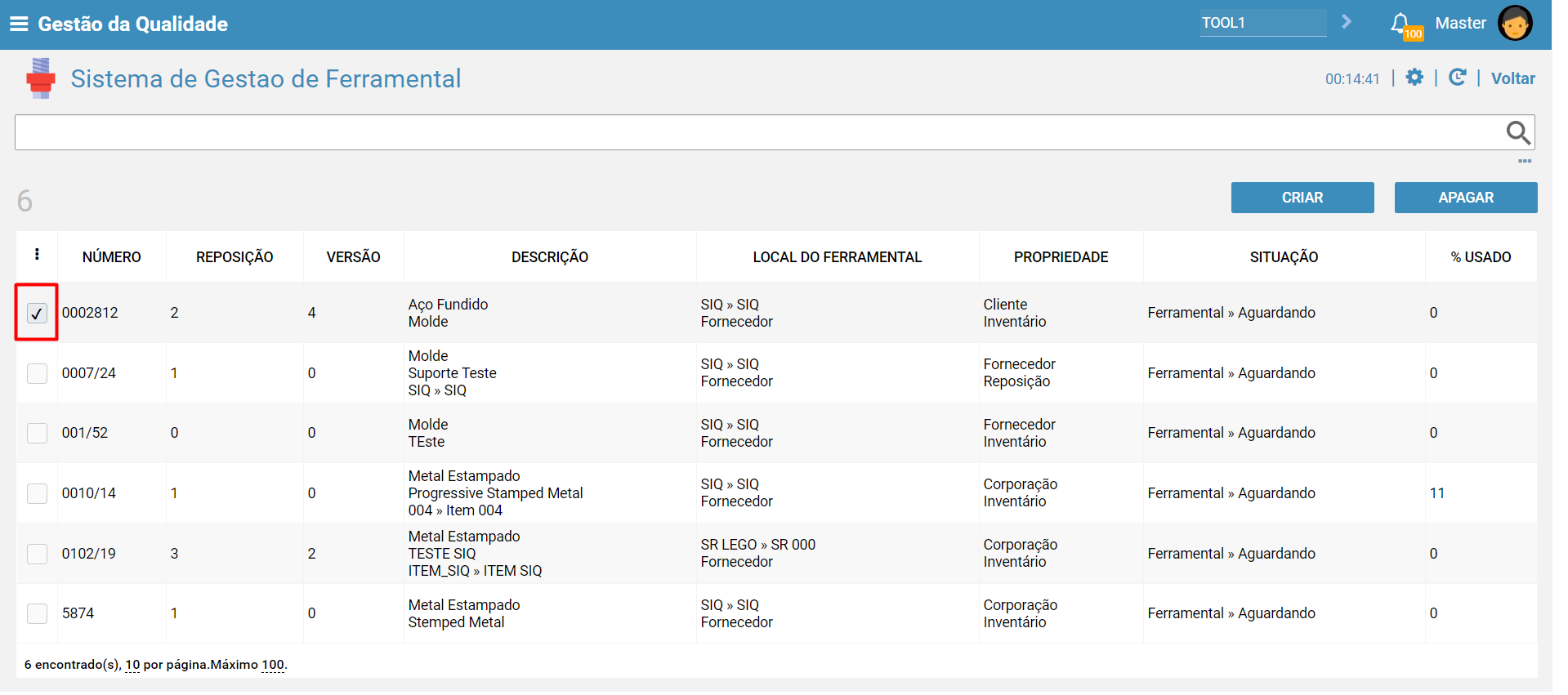Open tool number 5874

coord(78,613)
